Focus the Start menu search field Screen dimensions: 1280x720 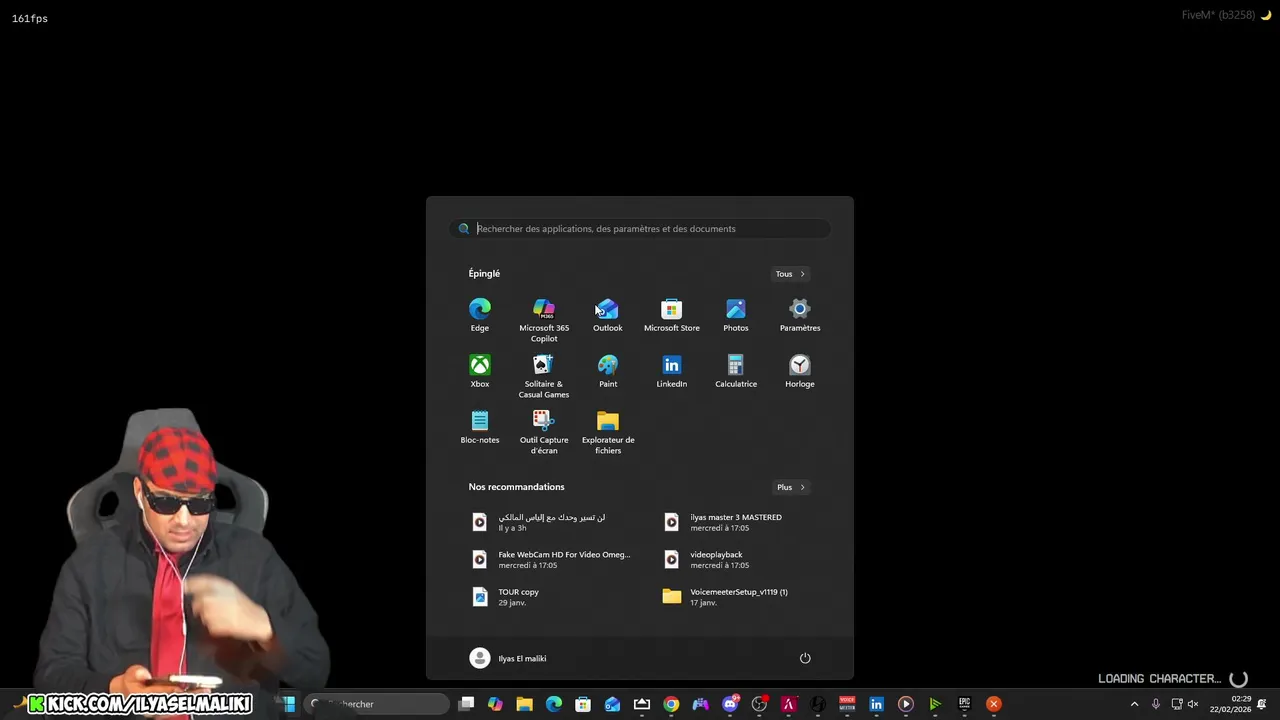[x=640, y=229]
